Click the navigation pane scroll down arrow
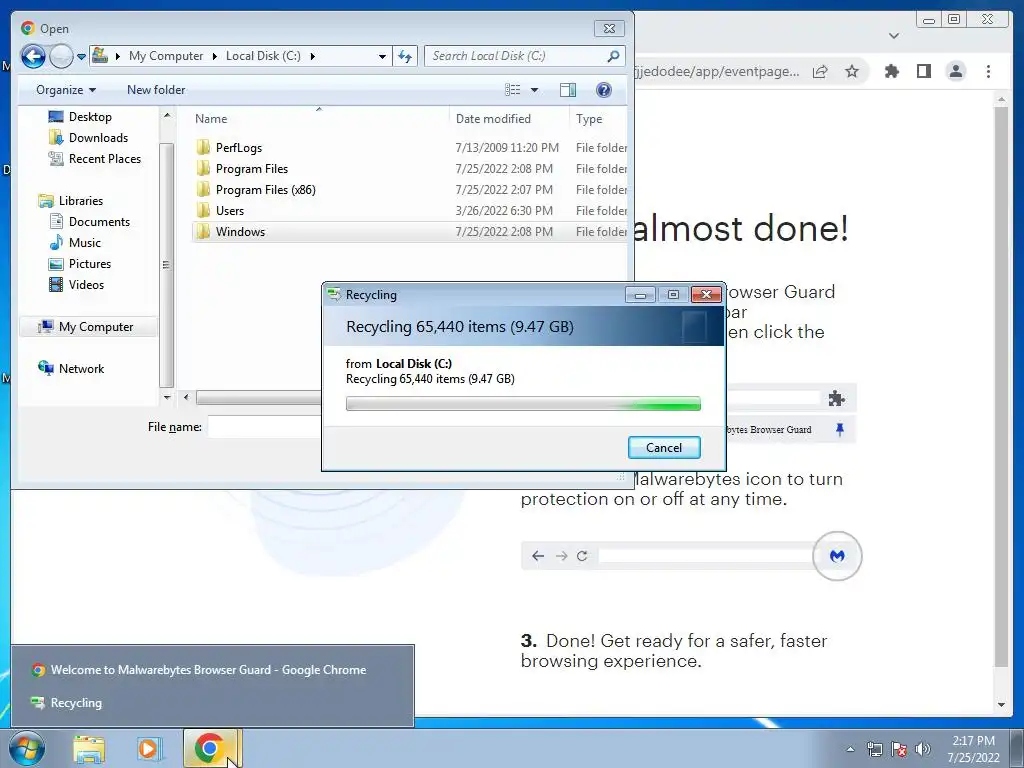The image size is (1024, 768). click(x=167, y=396)
